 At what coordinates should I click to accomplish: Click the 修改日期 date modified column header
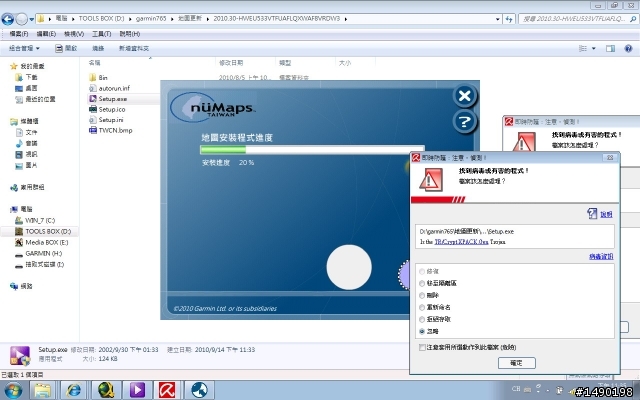point(231,63)
